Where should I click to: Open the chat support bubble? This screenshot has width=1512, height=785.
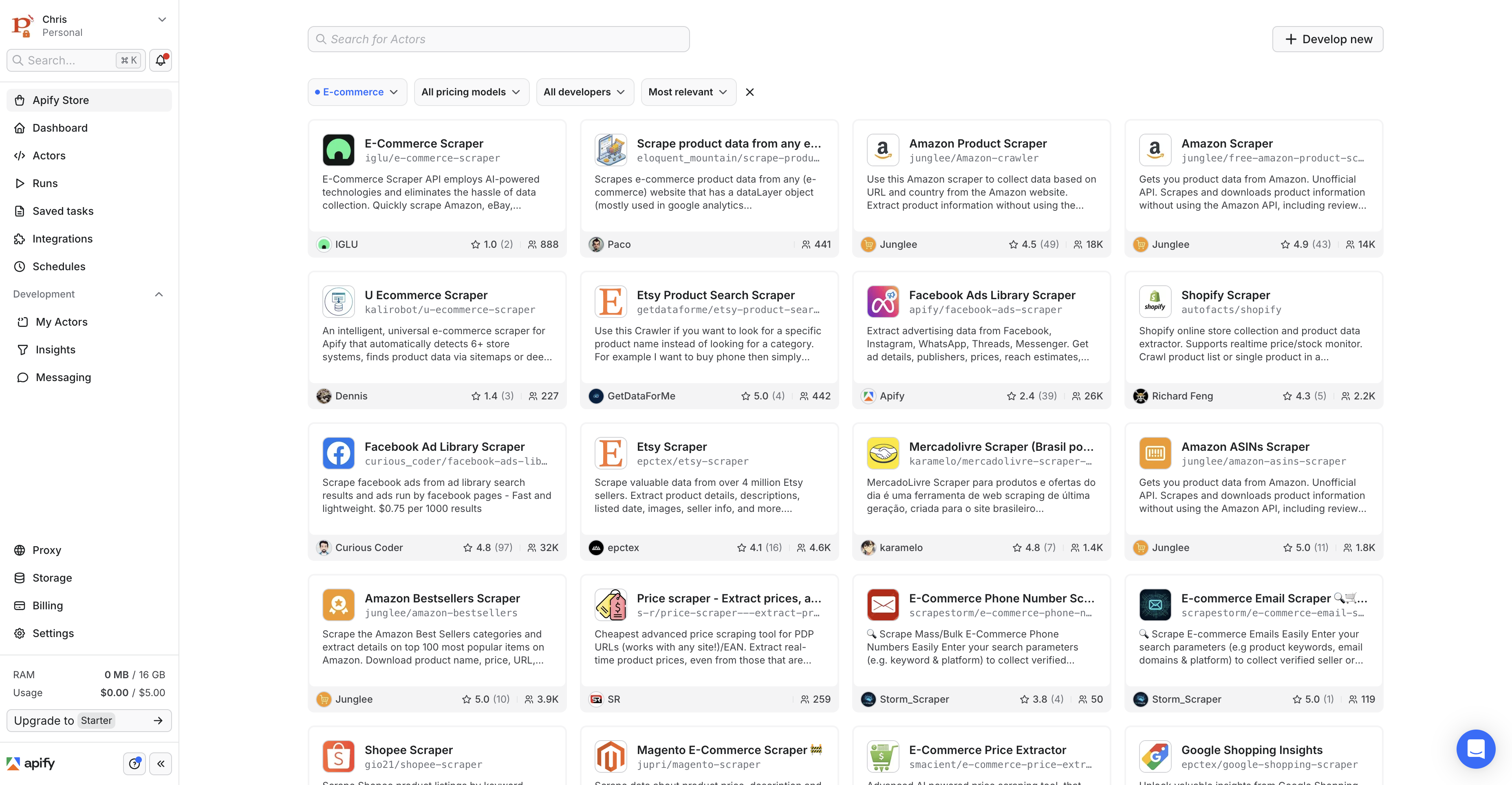[1475, 749]
